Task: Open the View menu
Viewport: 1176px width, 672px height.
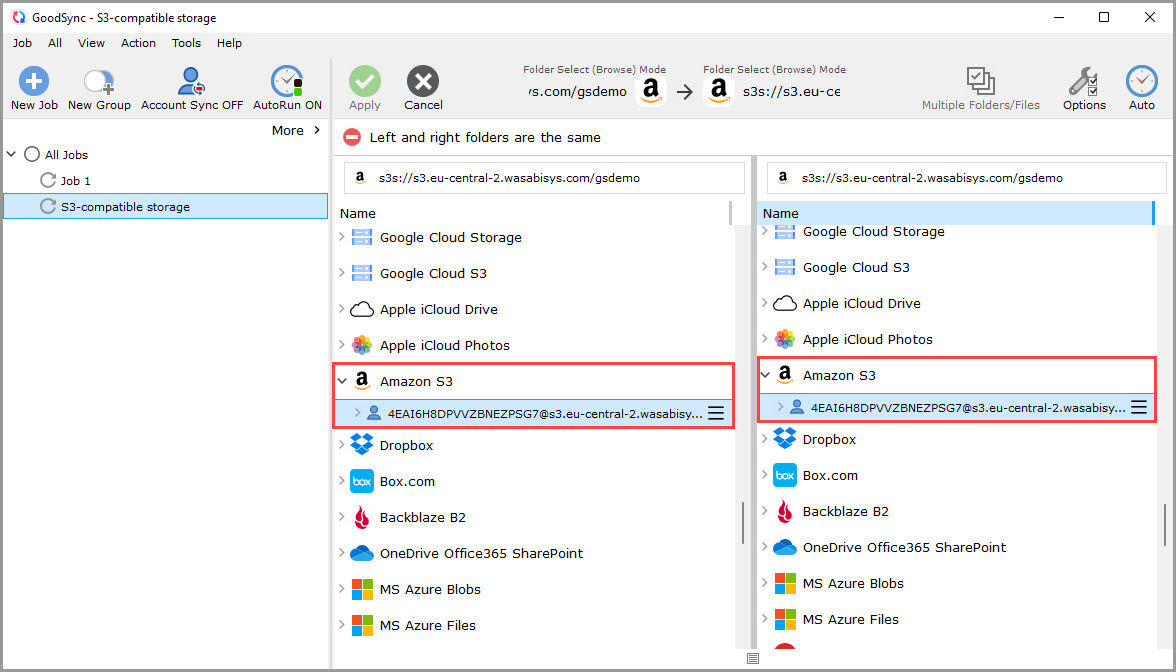Action: pos(92,43)
